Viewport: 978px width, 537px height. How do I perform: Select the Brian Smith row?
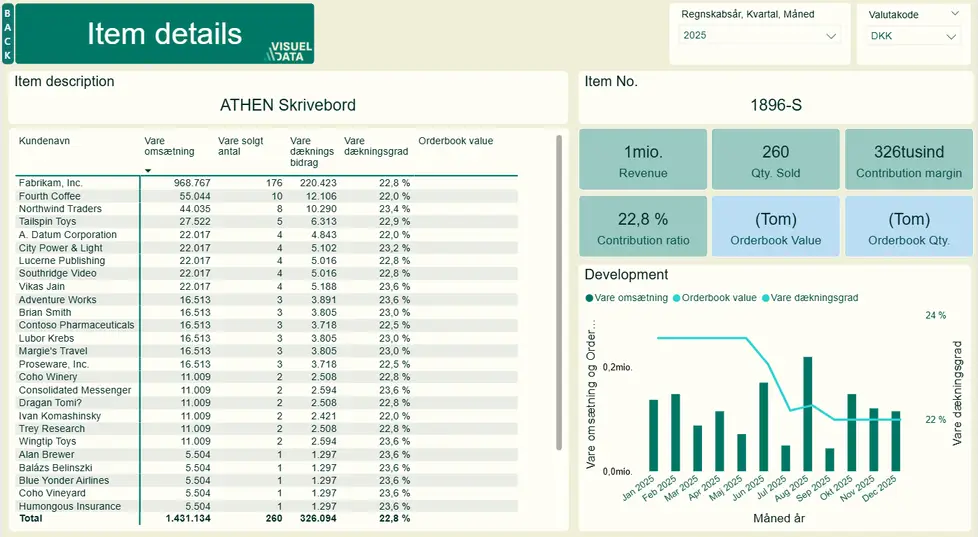[x=266, y=312]
